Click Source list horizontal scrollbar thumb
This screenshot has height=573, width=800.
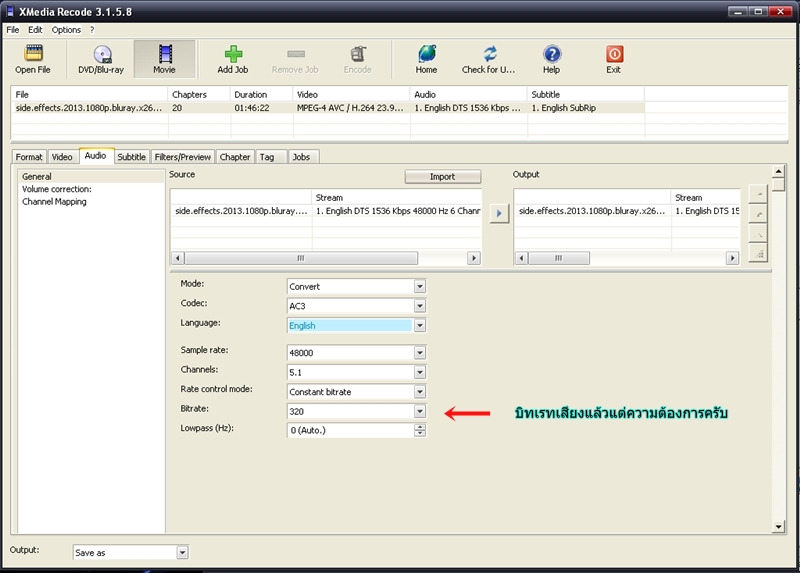point(301,258)
